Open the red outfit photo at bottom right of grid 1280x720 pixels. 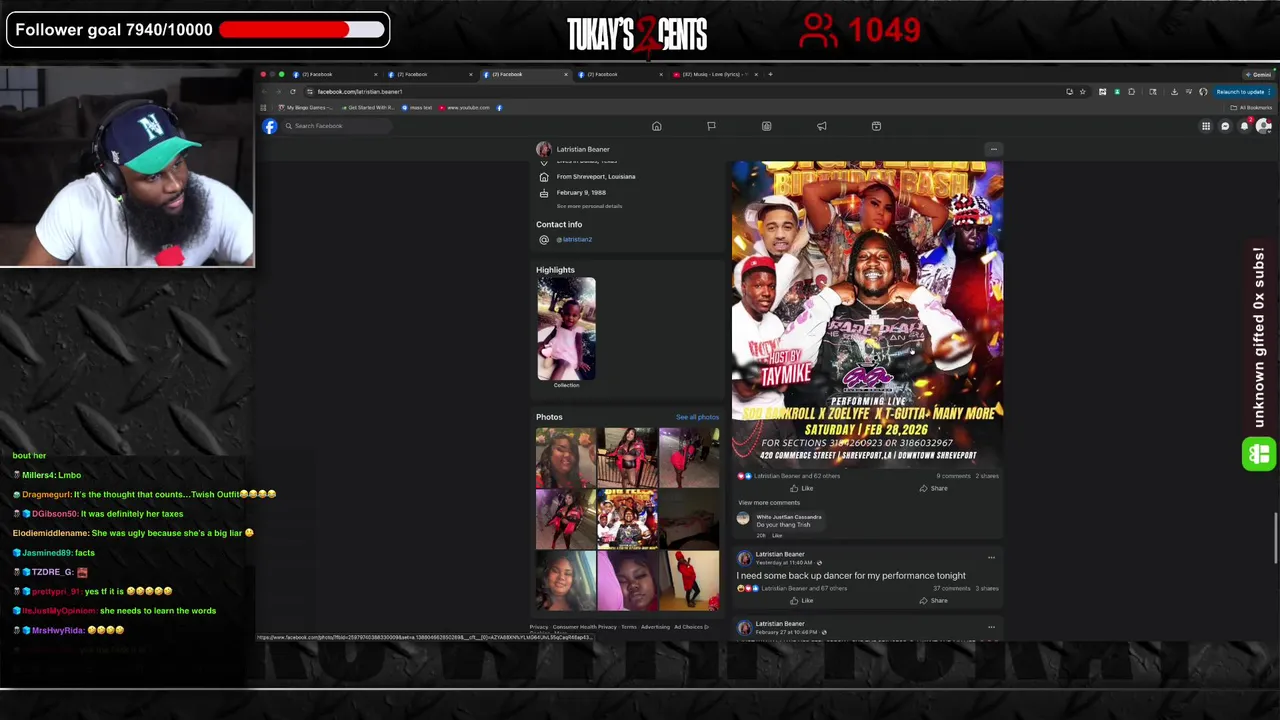click(689, 580)
